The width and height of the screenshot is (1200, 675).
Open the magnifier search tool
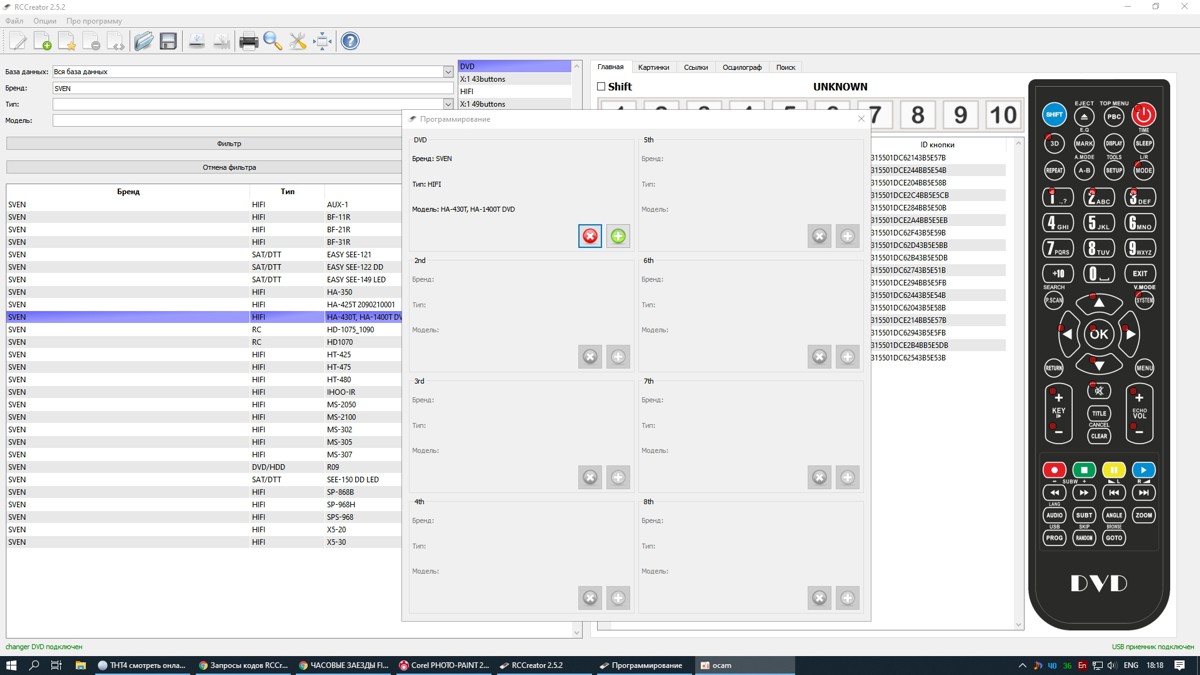273,41
